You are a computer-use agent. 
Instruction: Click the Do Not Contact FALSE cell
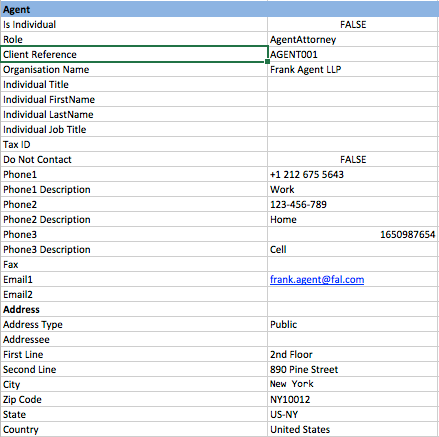pyautogui.click(x=353, y=159)
